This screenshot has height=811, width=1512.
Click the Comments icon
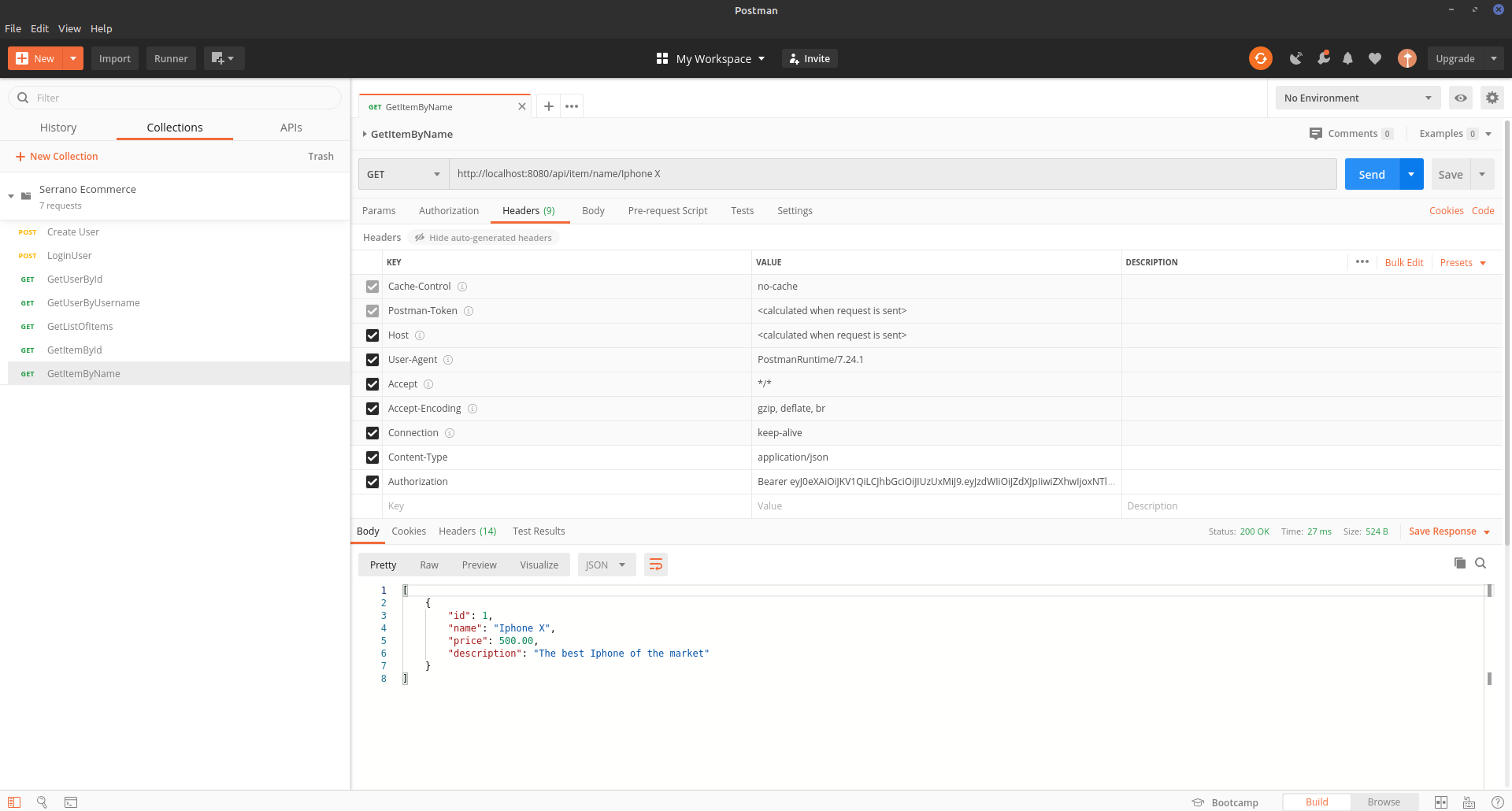tap(1316, 134)
